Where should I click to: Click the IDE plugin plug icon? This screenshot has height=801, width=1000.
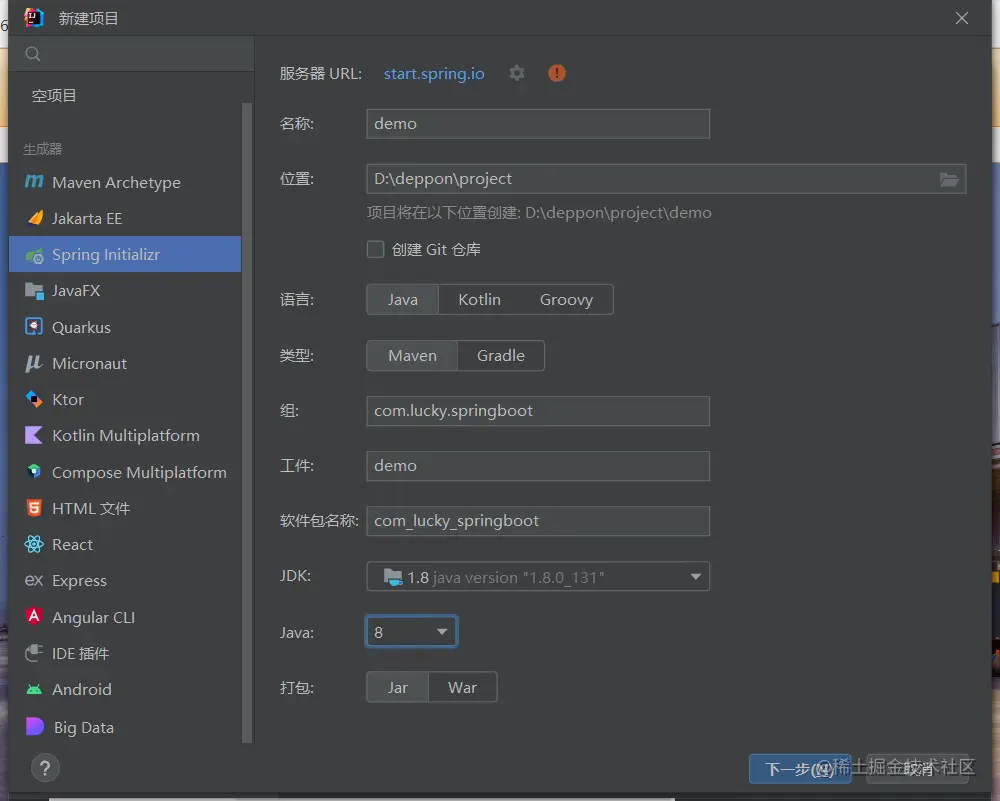point(34,653)
